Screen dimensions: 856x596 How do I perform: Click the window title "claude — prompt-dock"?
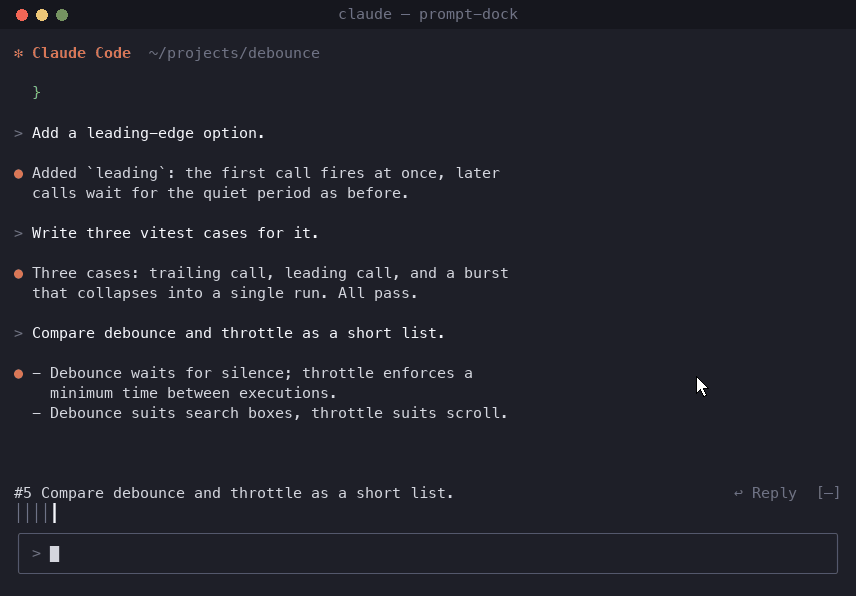click(x=428, y=14)
